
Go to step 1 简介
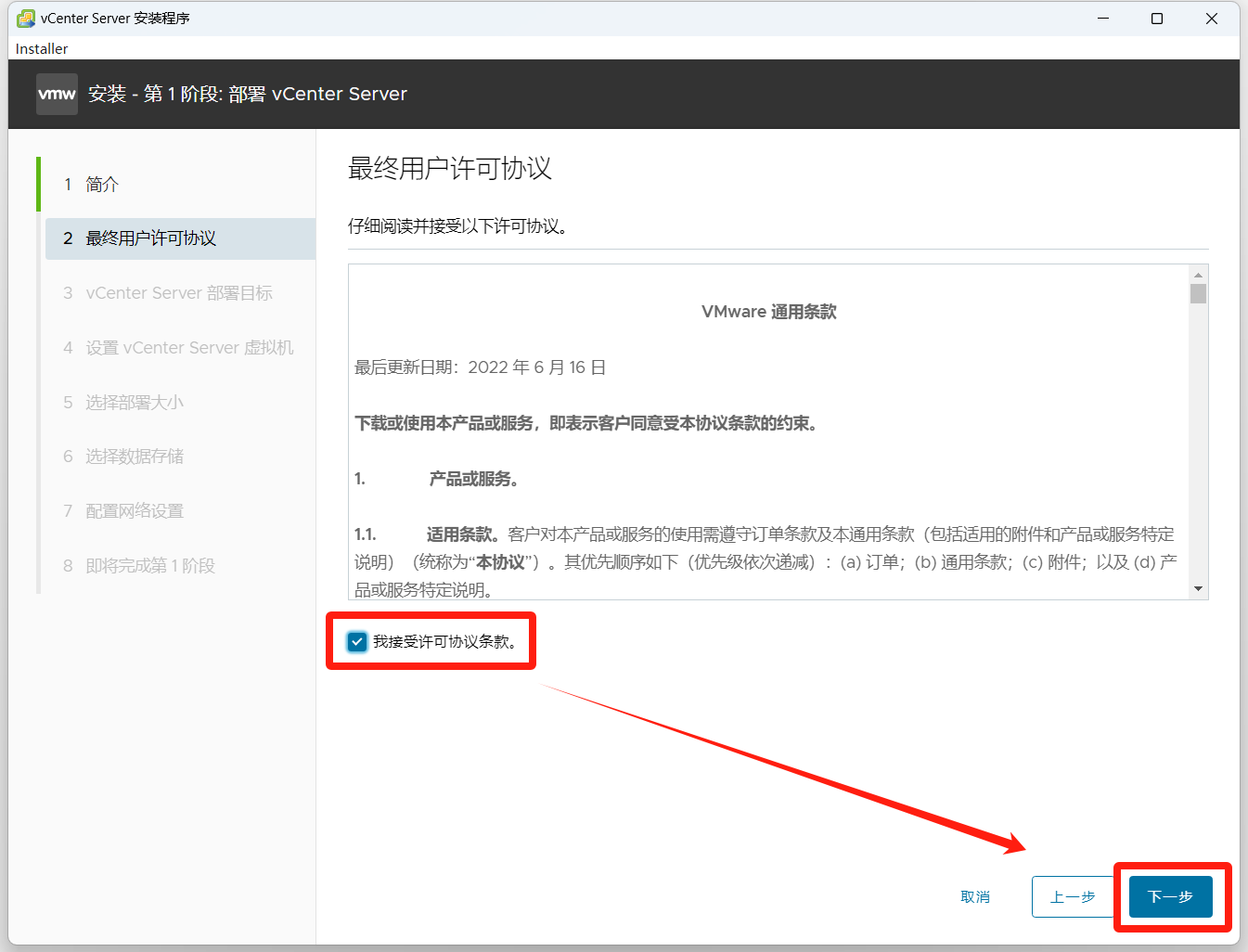102,185
